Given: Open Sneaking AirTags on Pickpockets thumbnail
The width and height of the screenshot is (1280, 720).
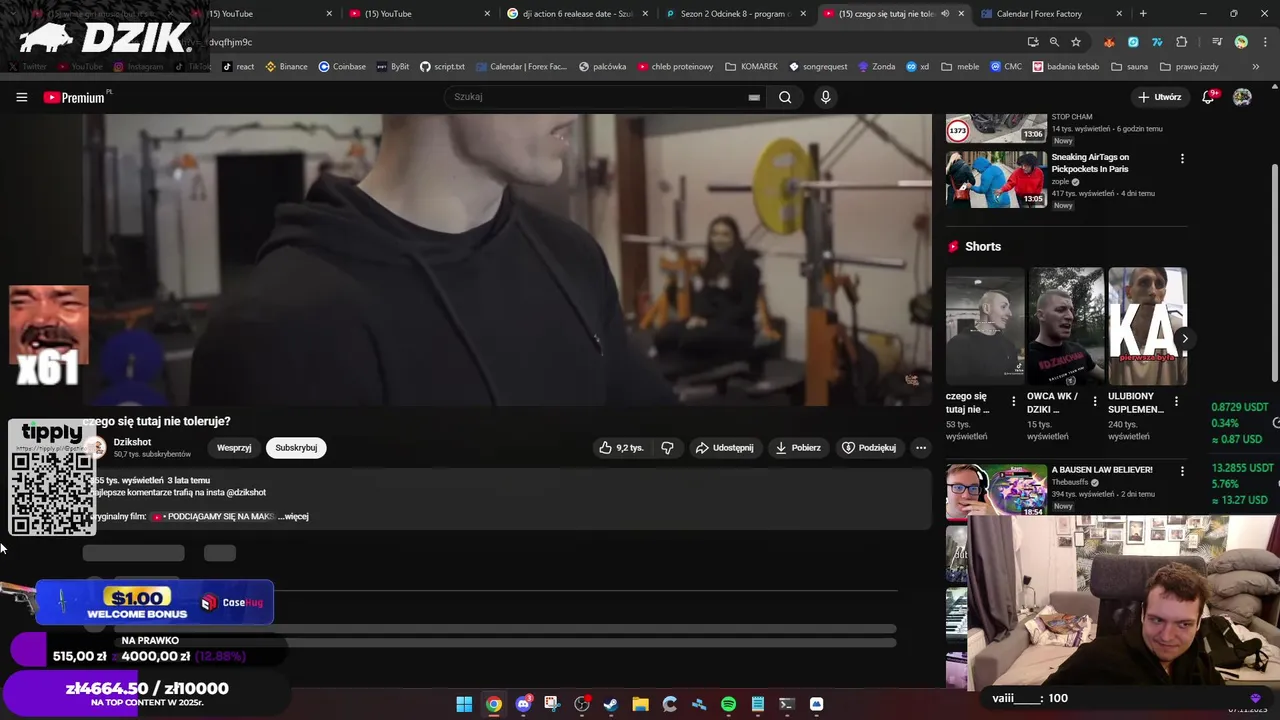Looking at the screenshot, I should coord(996,179).
